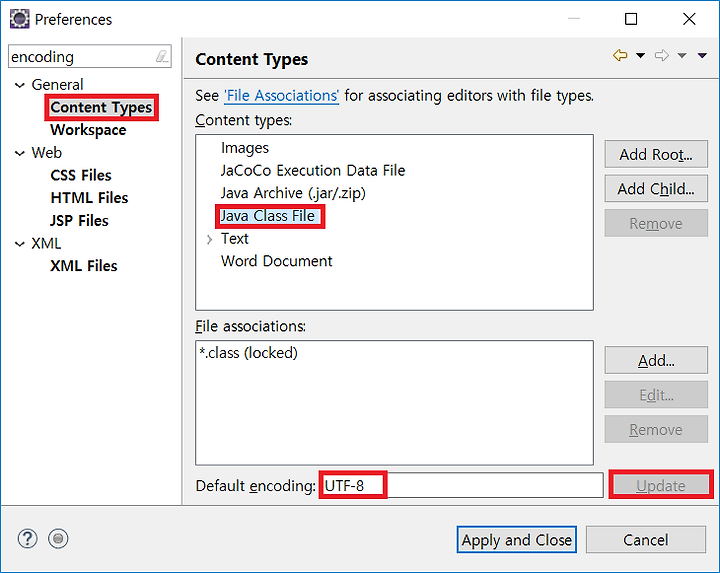Click the Eclipse Preferences window icon

tap(20, 19)
